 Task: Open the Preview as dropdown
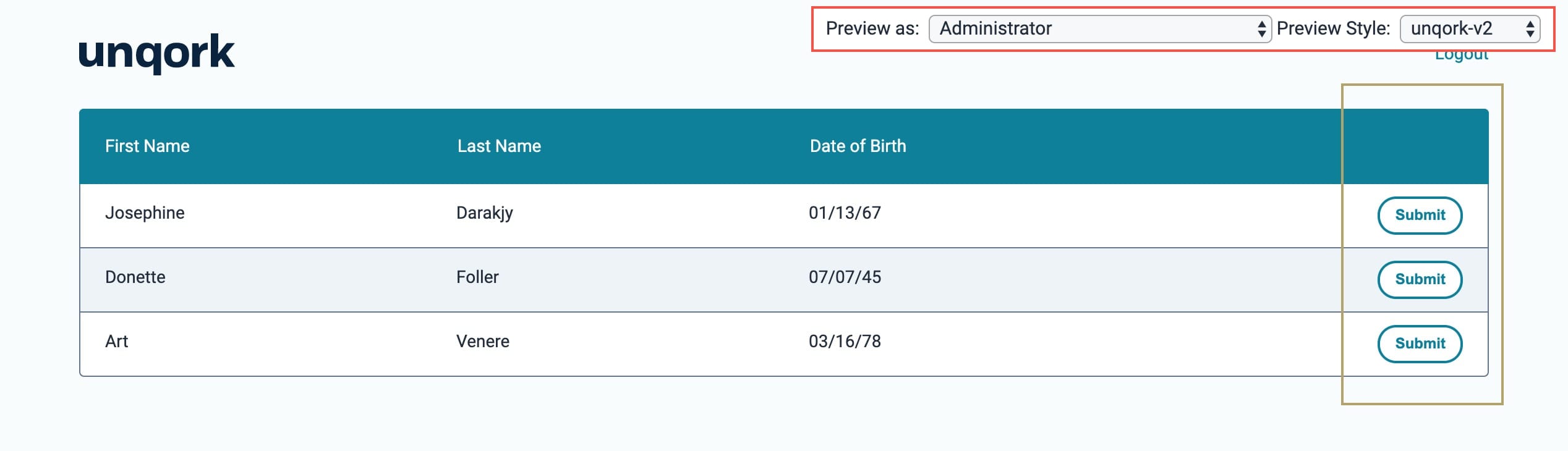(x=1099, y=28)
